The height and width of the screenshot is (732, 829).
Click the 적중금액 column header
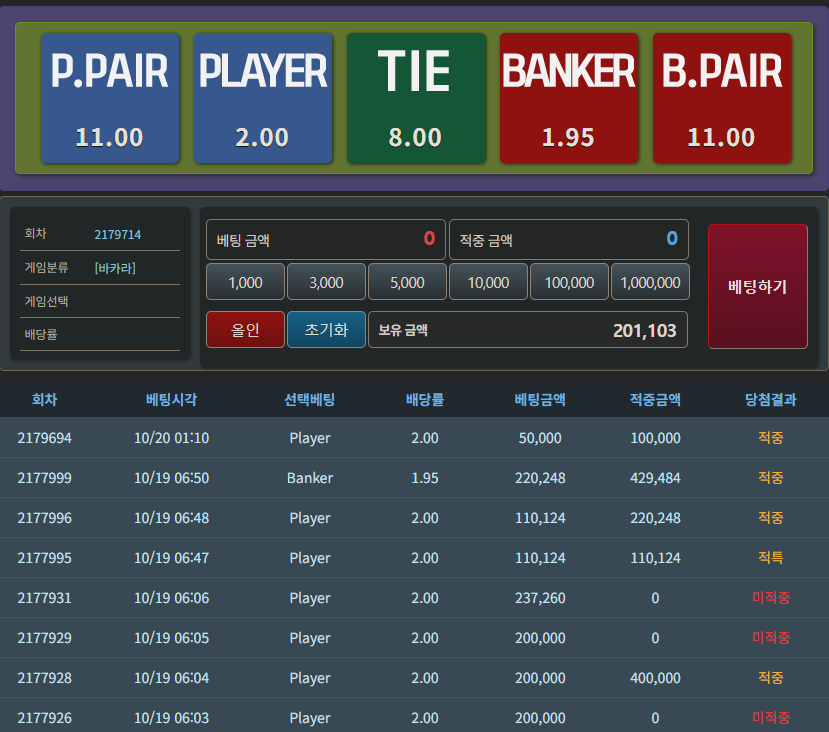[x=655, y=399]
